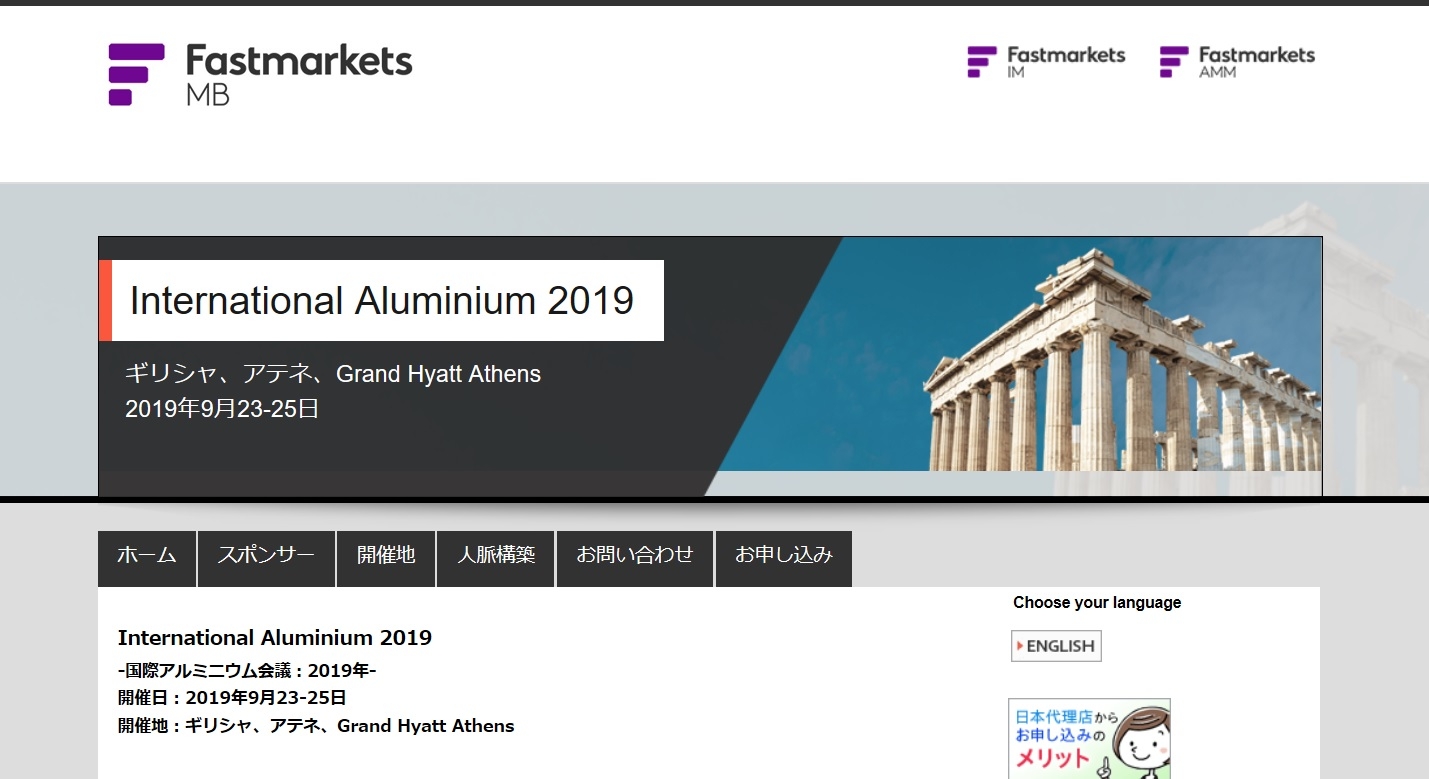Go to the ホーム tab
This screenshot has height=779, width=1429.
[x=147, y=557]
